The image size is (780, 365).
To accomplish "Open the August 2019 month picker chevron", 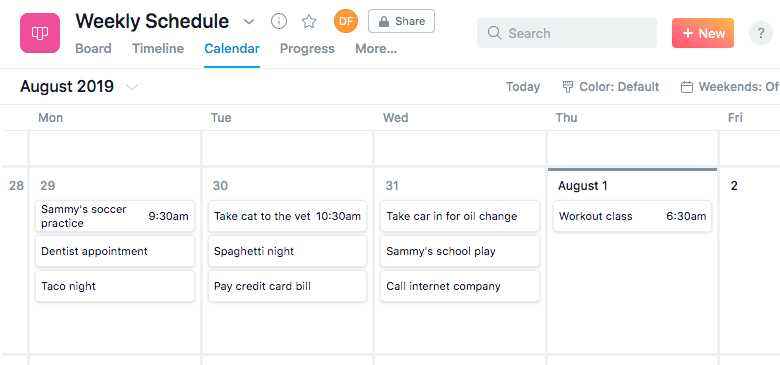I will point(132,88).
